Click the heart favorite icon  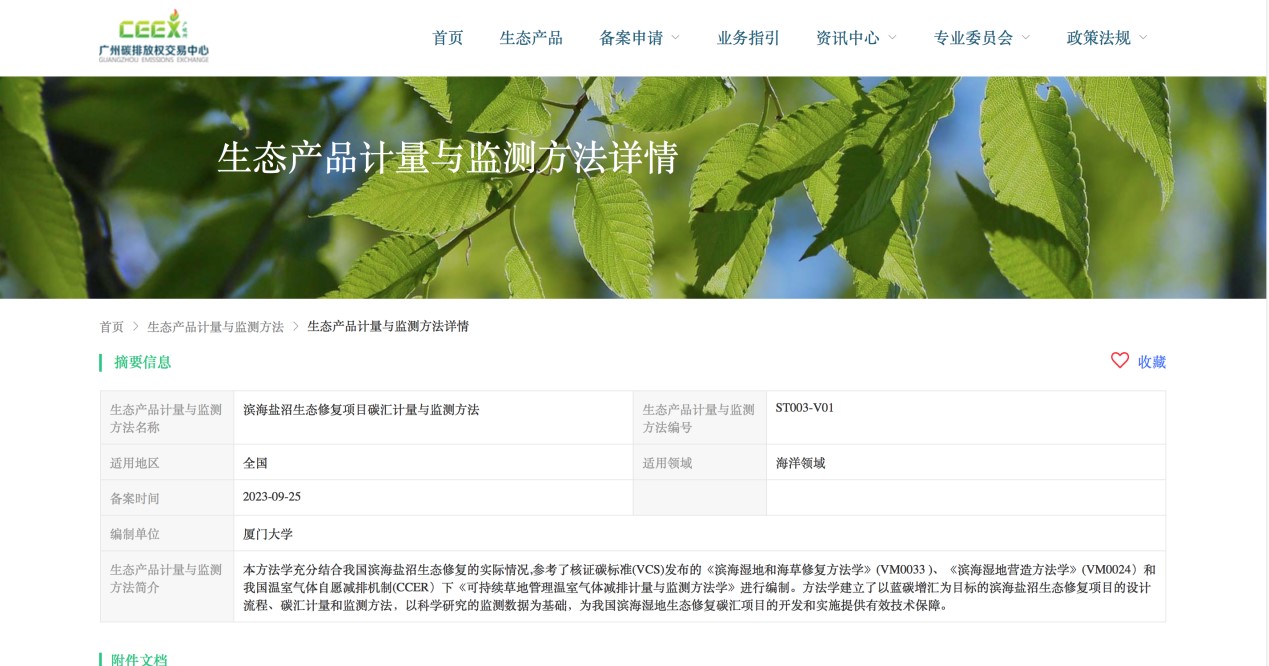(1120, 361)
